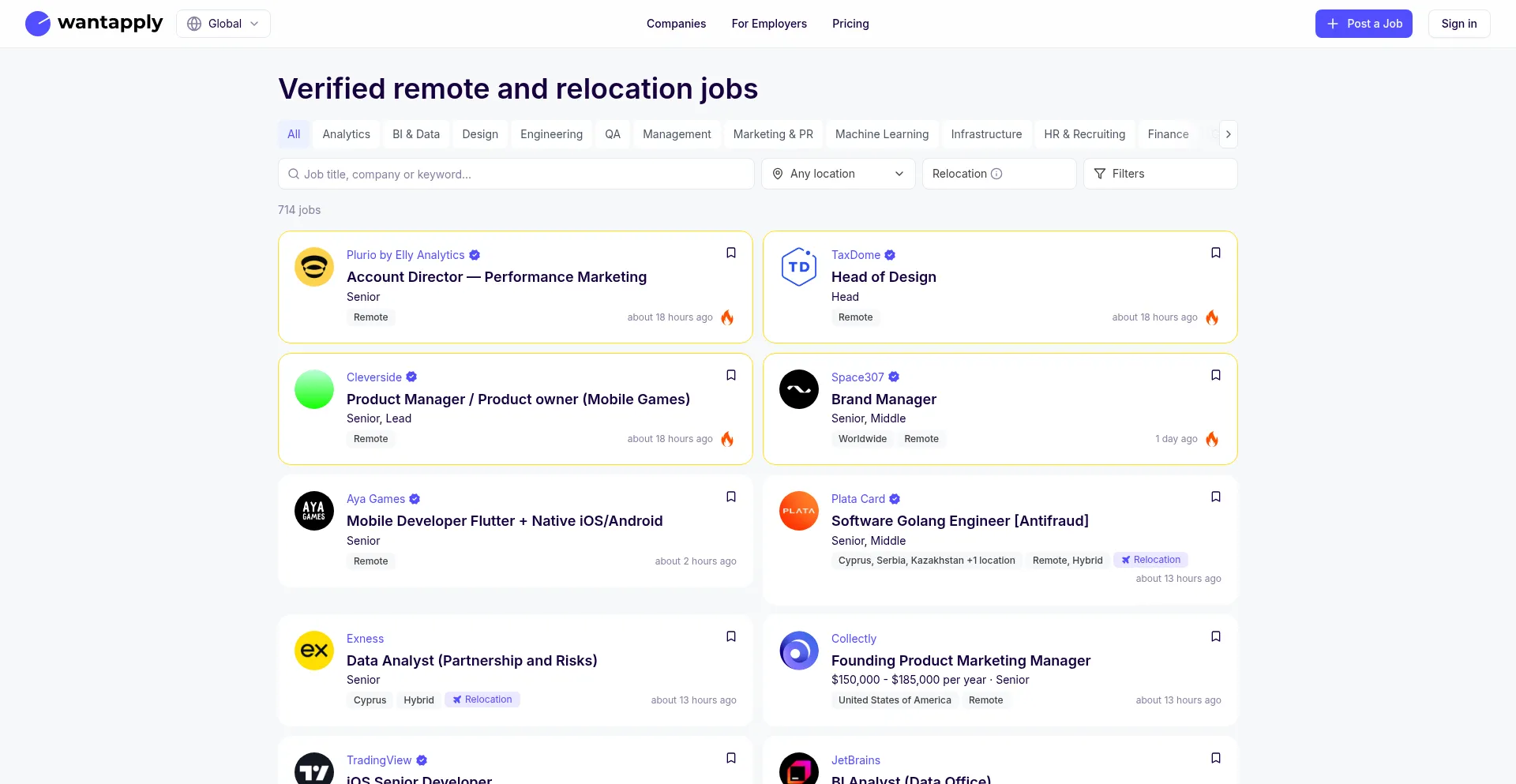Bookmark the Account Director — Performance Marketing job
This screenshot has width=1516, height=784.
(x=731, y=253)
